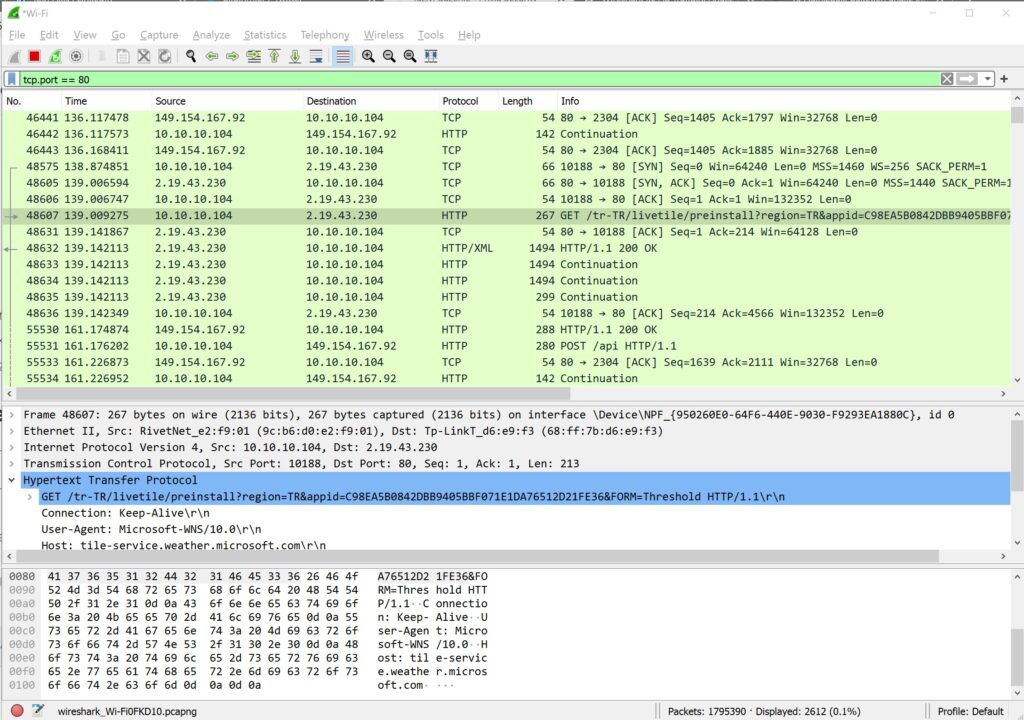Select packet 48605 SYN, ACK row
1024x720 pixels.
pos(506,182)
